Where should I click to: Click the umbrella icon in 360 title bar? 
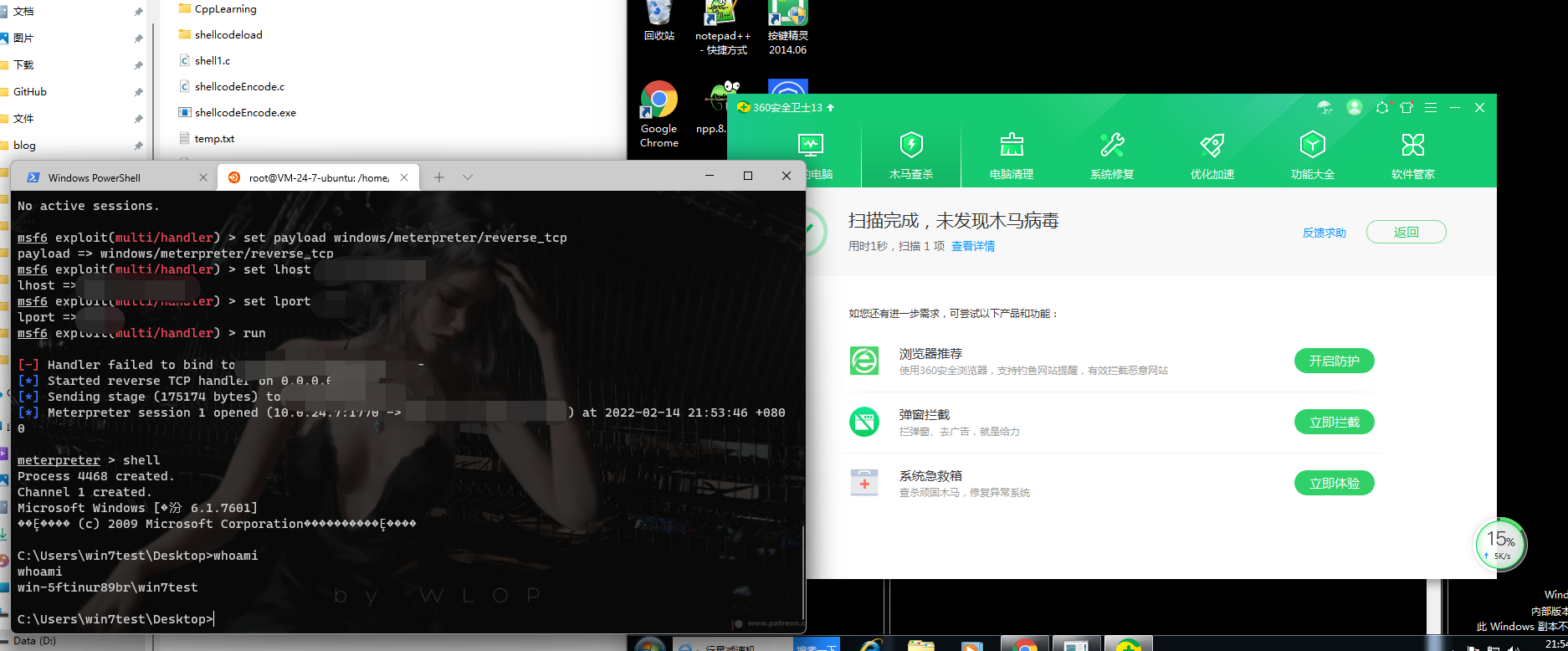point(1324,107)
